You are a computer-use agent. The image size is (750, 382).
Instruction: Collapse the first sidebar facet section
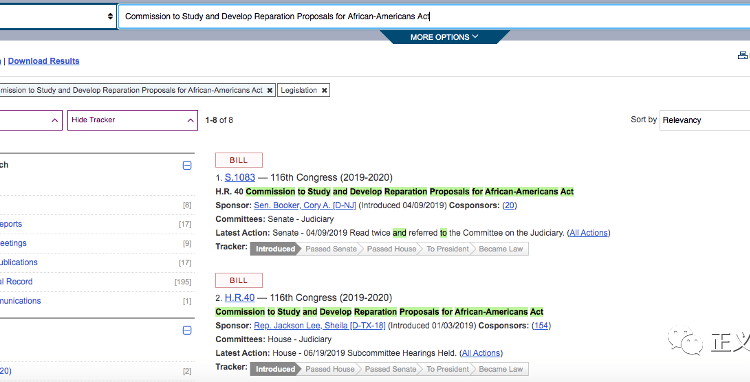coord(187,165)
